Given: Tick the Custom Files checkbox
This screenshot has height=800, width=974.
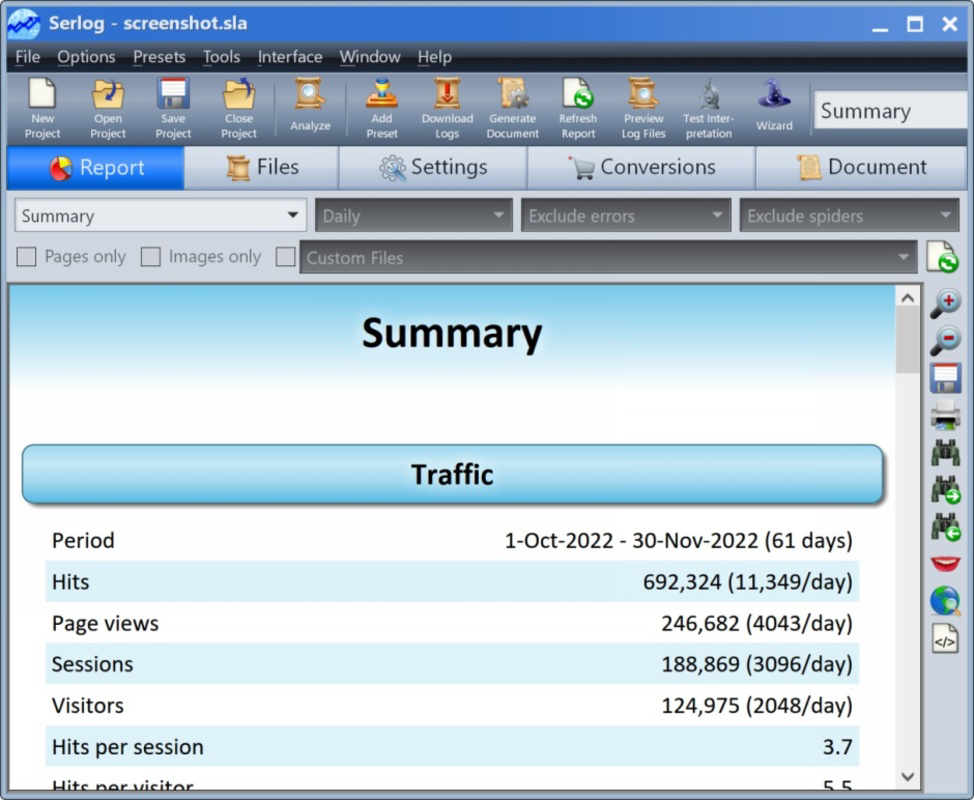Looking at the screenshot, I should pos(285,257).
